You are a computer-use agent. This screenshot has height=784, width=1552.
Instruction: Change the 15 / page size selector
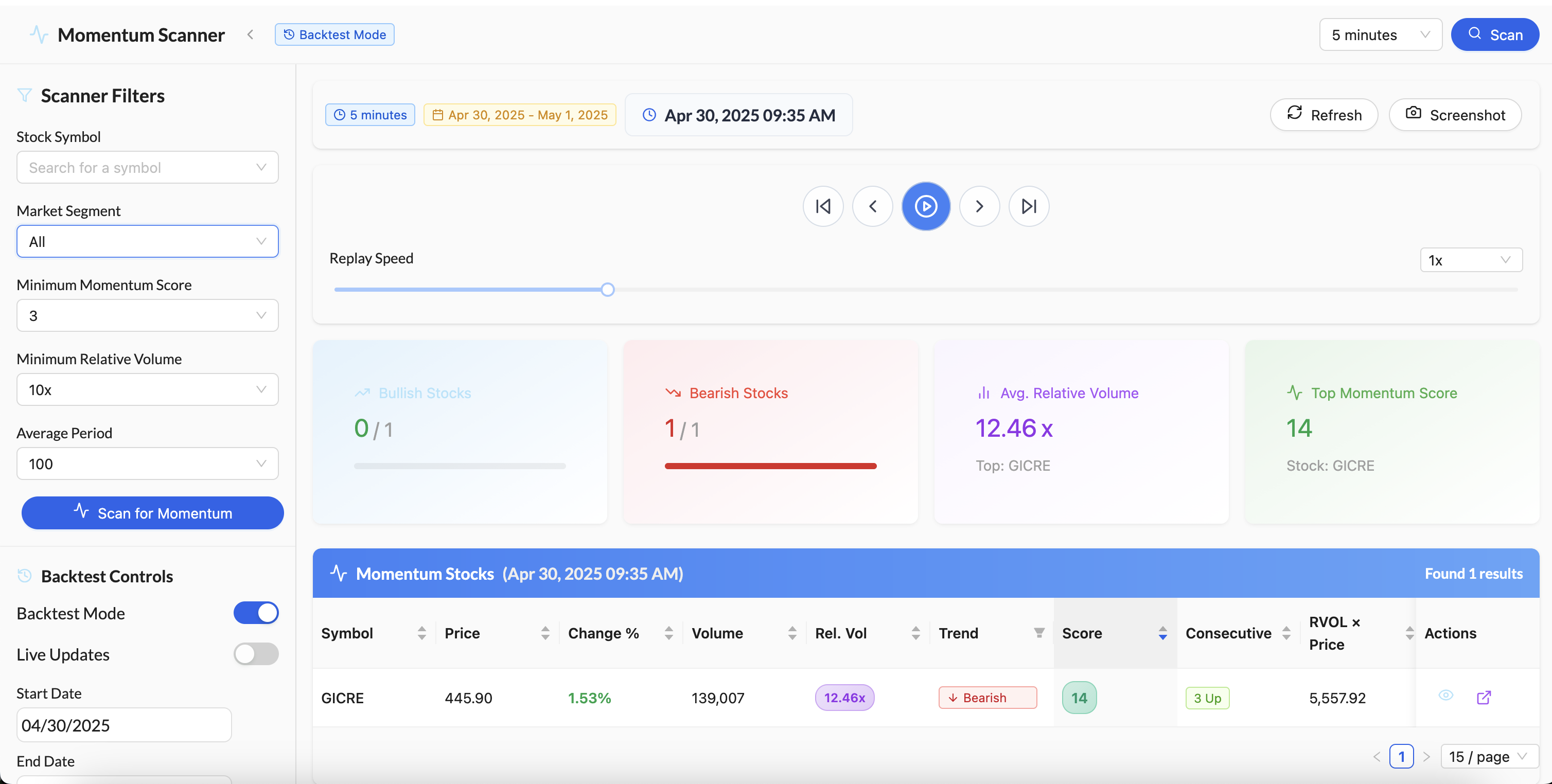1489,756
